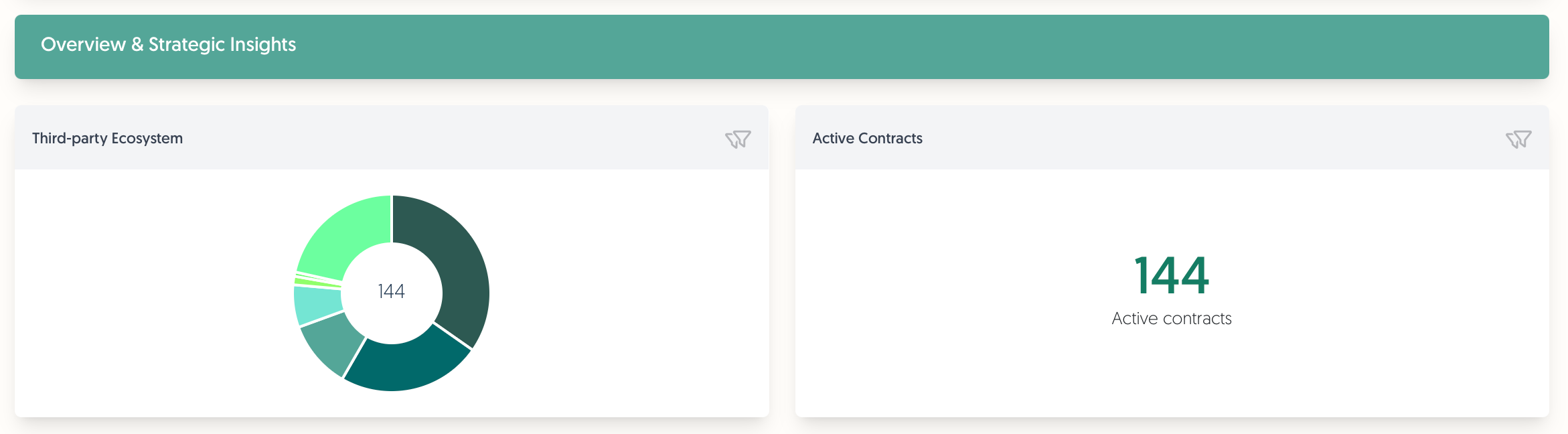1568x434 pixels.
Task: Click the green Overview banner bar
Action: (x=781, y=47)
